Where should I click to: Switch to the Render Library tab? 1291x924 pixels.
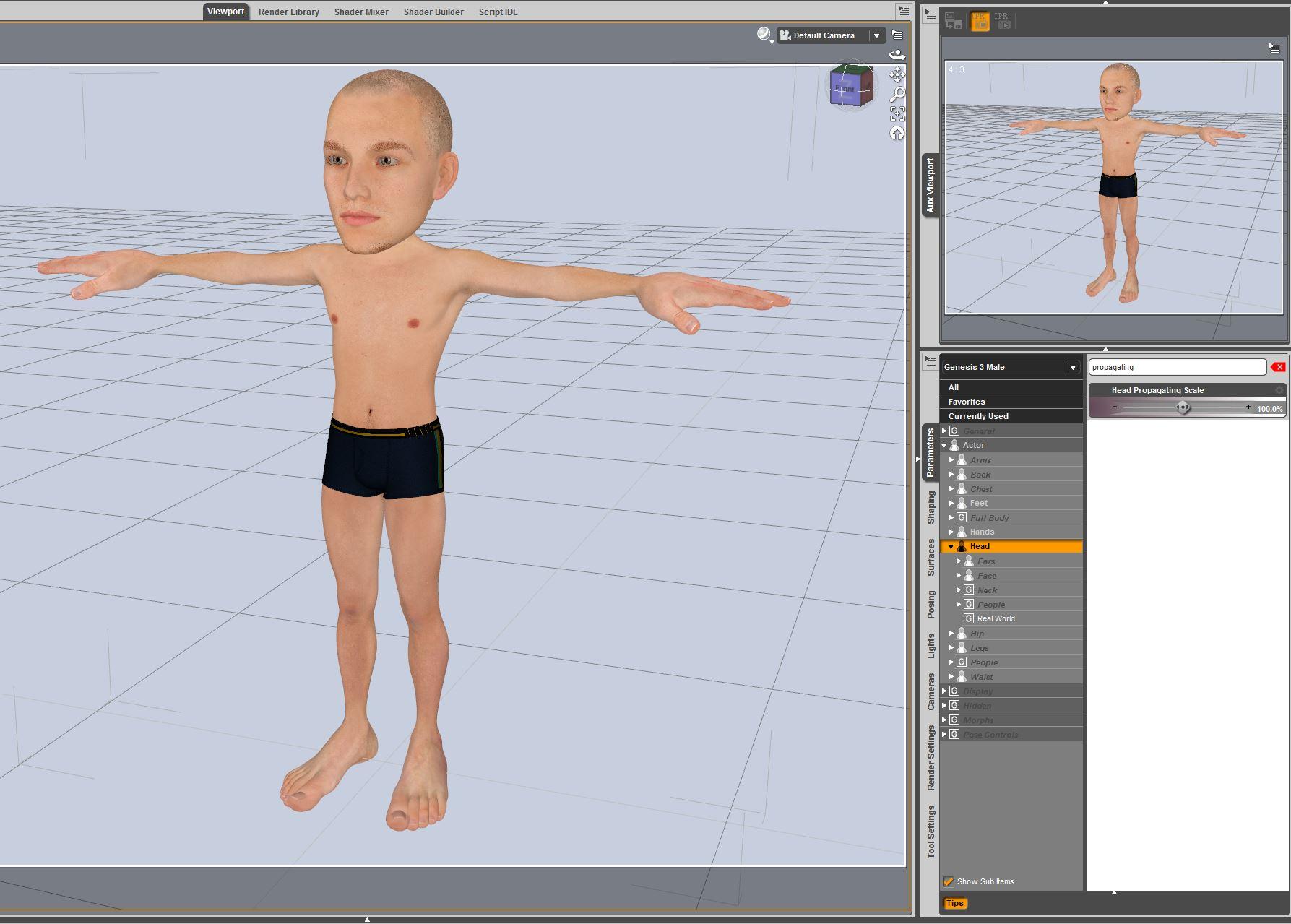(x=289, y=12)
